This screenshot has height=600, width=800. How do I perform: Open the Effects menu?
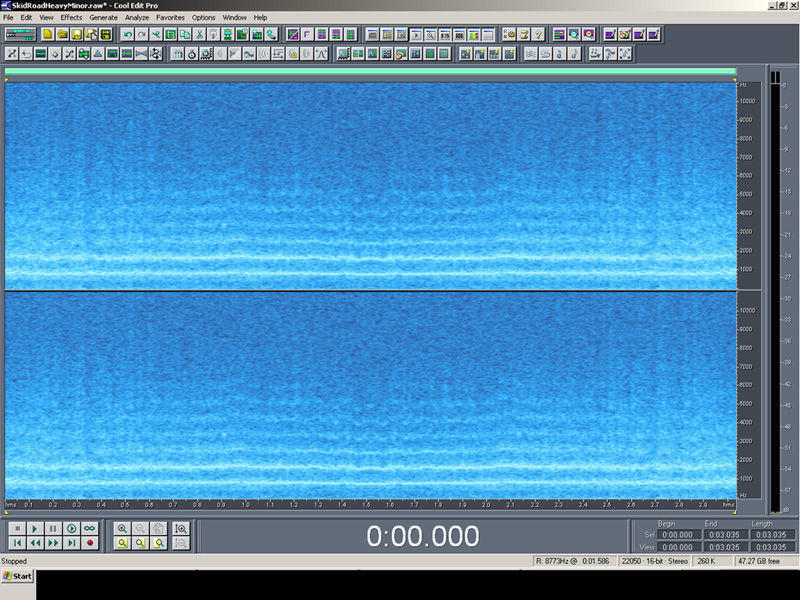71,17
